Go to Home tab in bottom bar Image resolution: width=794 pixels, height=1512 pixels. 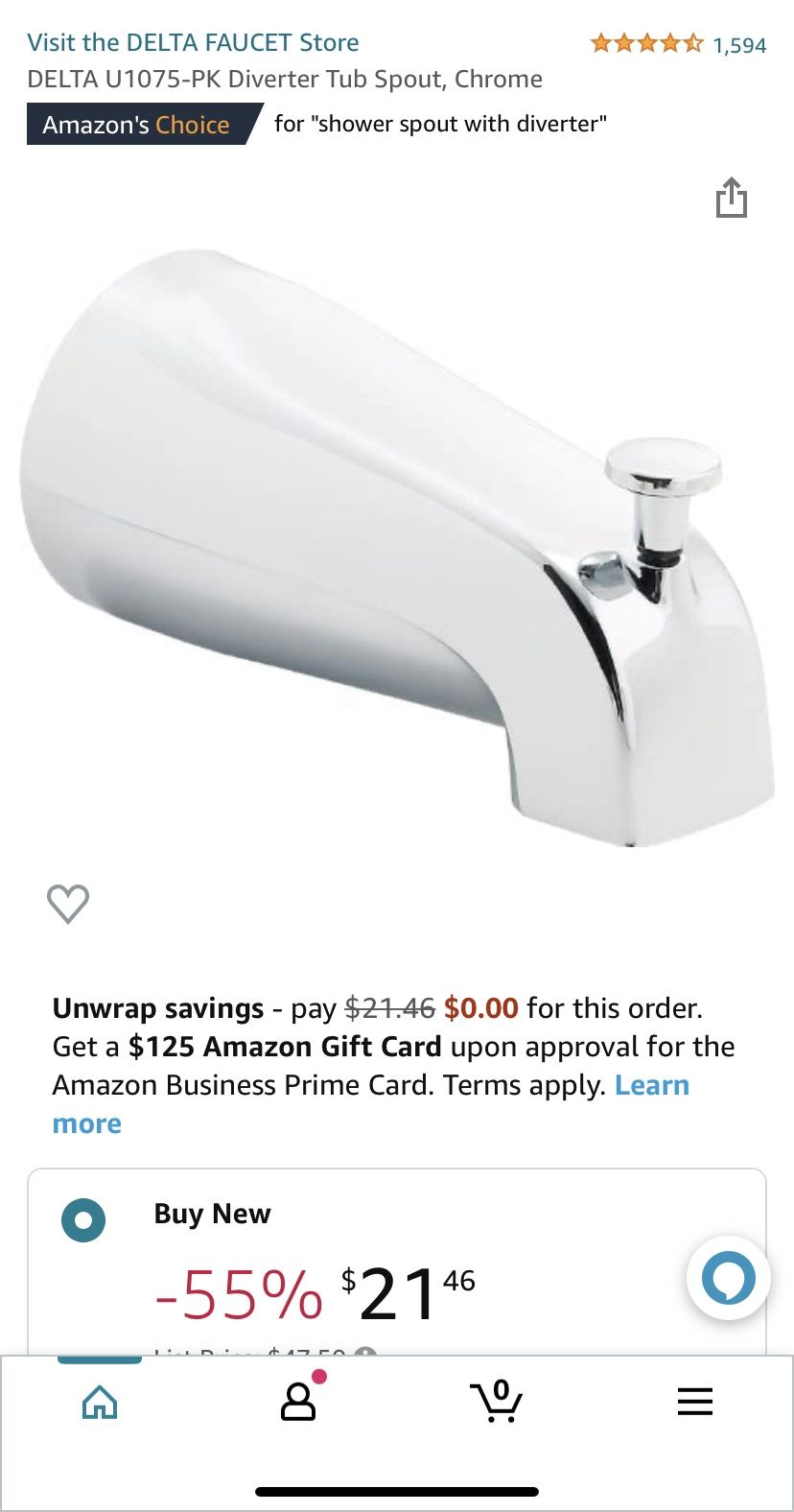100,1403
